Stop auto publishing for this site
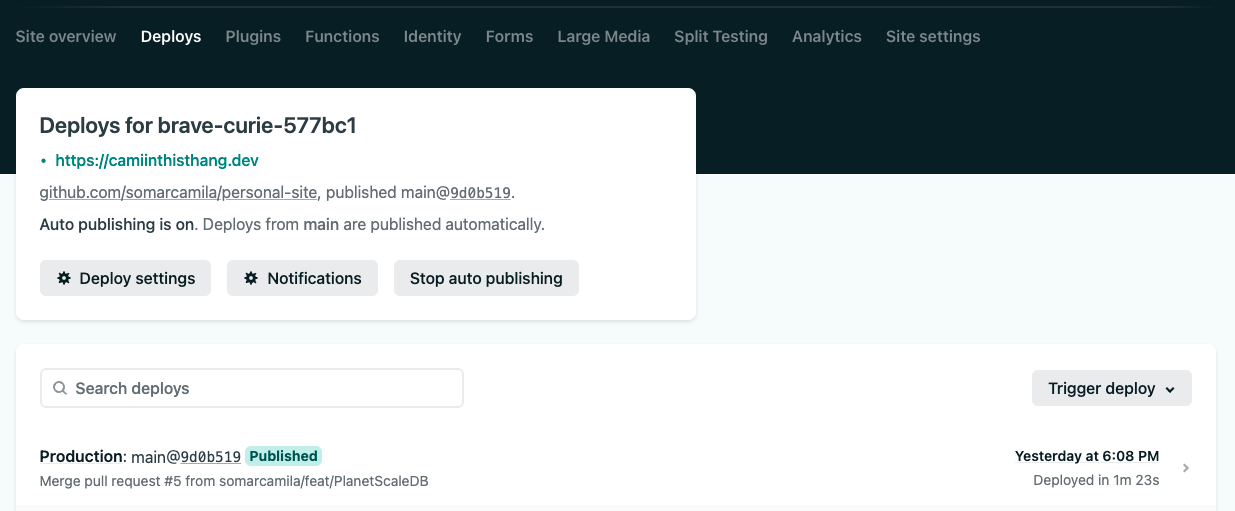 (486, 278)
